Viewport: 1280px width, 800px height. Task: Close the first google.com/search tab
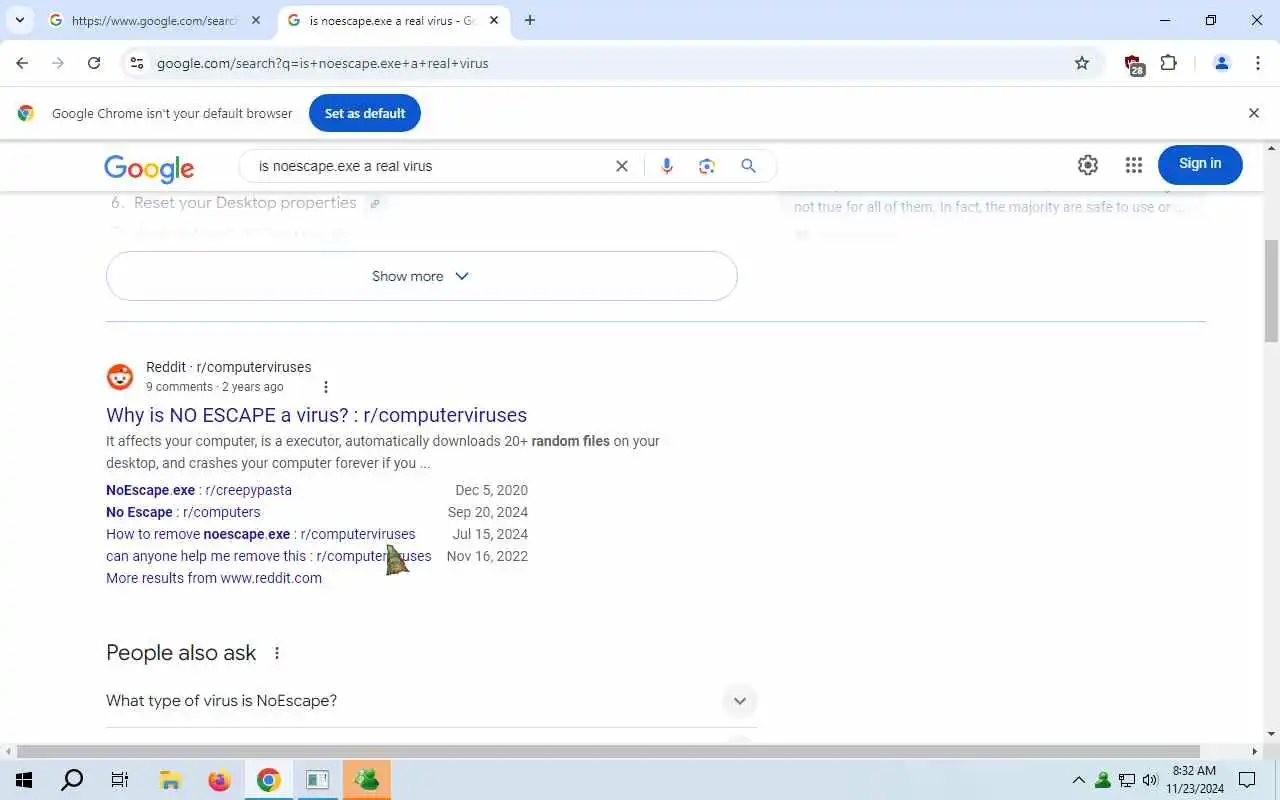coord(256,20)
